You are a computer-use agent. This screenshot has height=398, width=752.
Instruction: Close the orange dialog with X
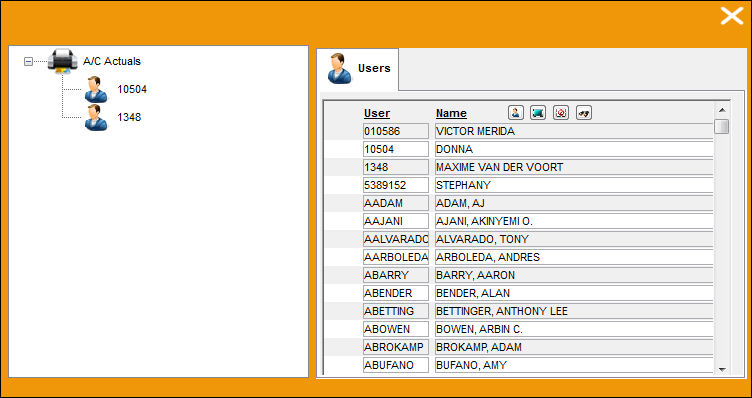click(x=732, y=16)
